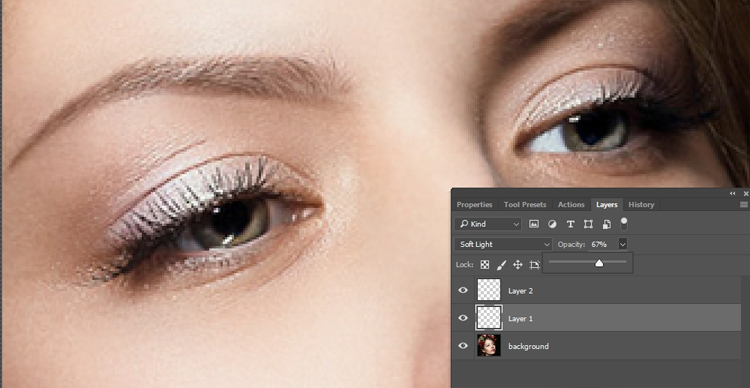Click the type layer filter icon
The height and width of the screenshot is (388, 750).
pos(570,224)
